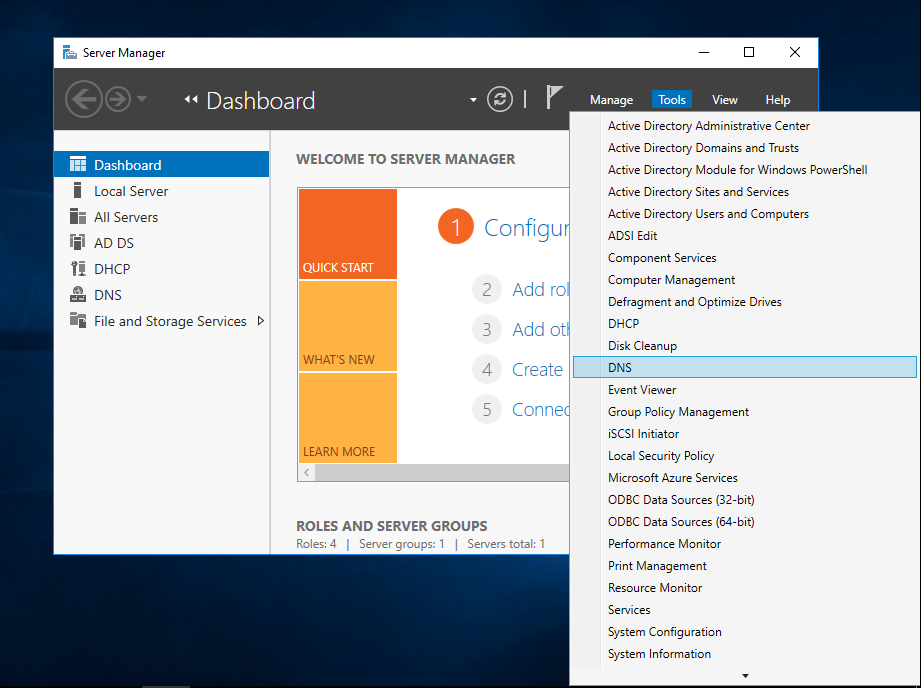Click the DHCP sidebar icon
Screen dimensions: 921x688
78,269
